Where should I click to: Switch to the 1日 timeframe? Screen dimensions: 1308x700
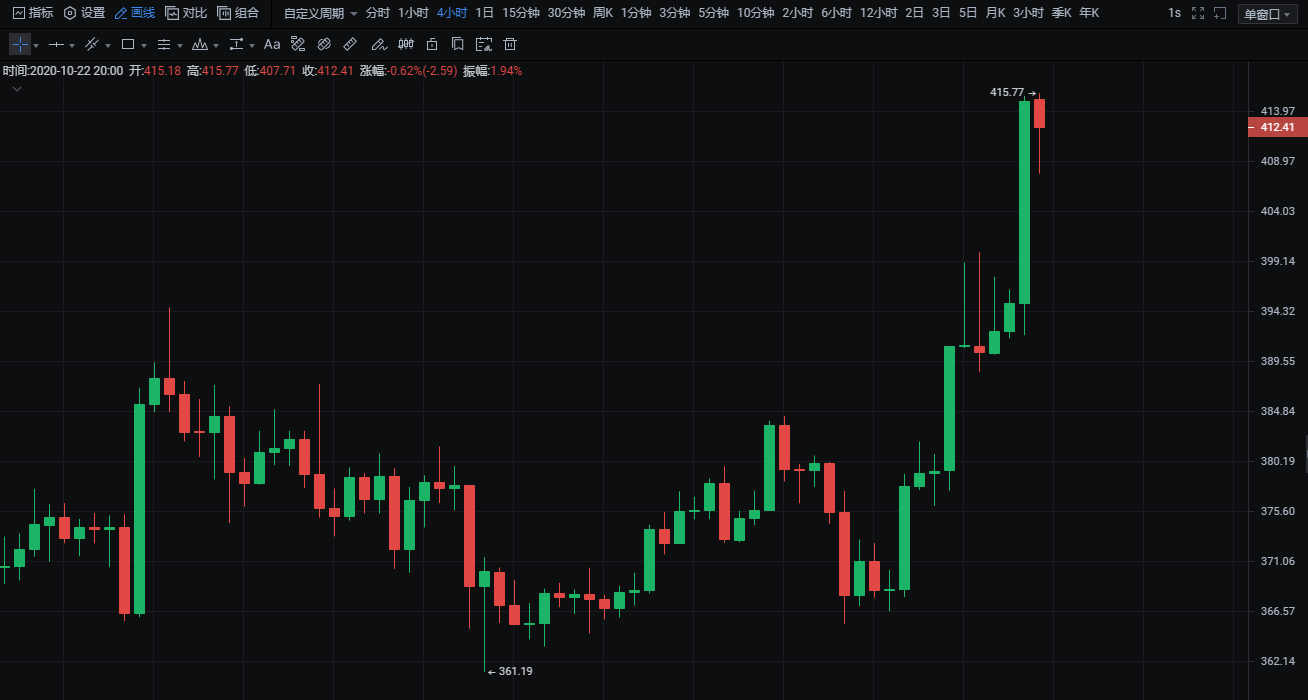pos(484,13)
